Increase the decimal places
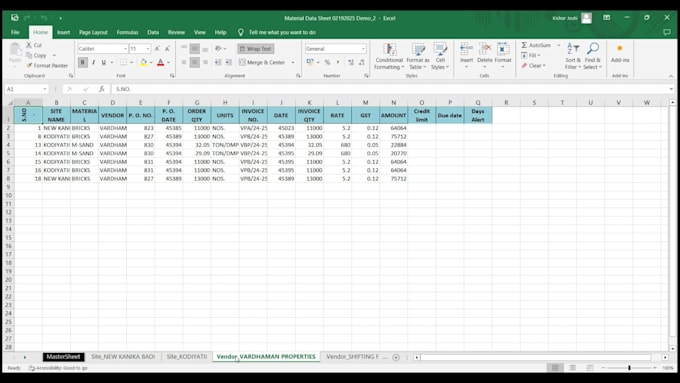The width and height of the screenshot is (680, 383). 351,62
